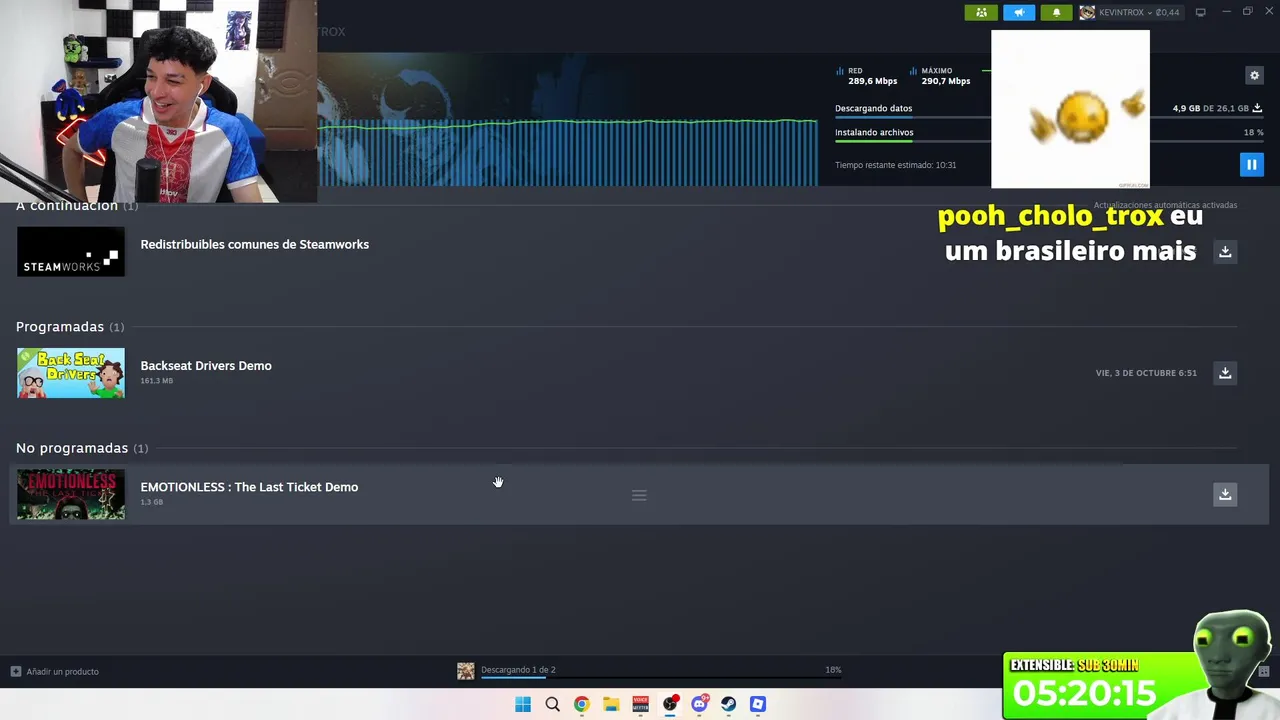Click the downloading game icon in status bar
Viewport: 1280px width, 720px height.
click(466, 671)
